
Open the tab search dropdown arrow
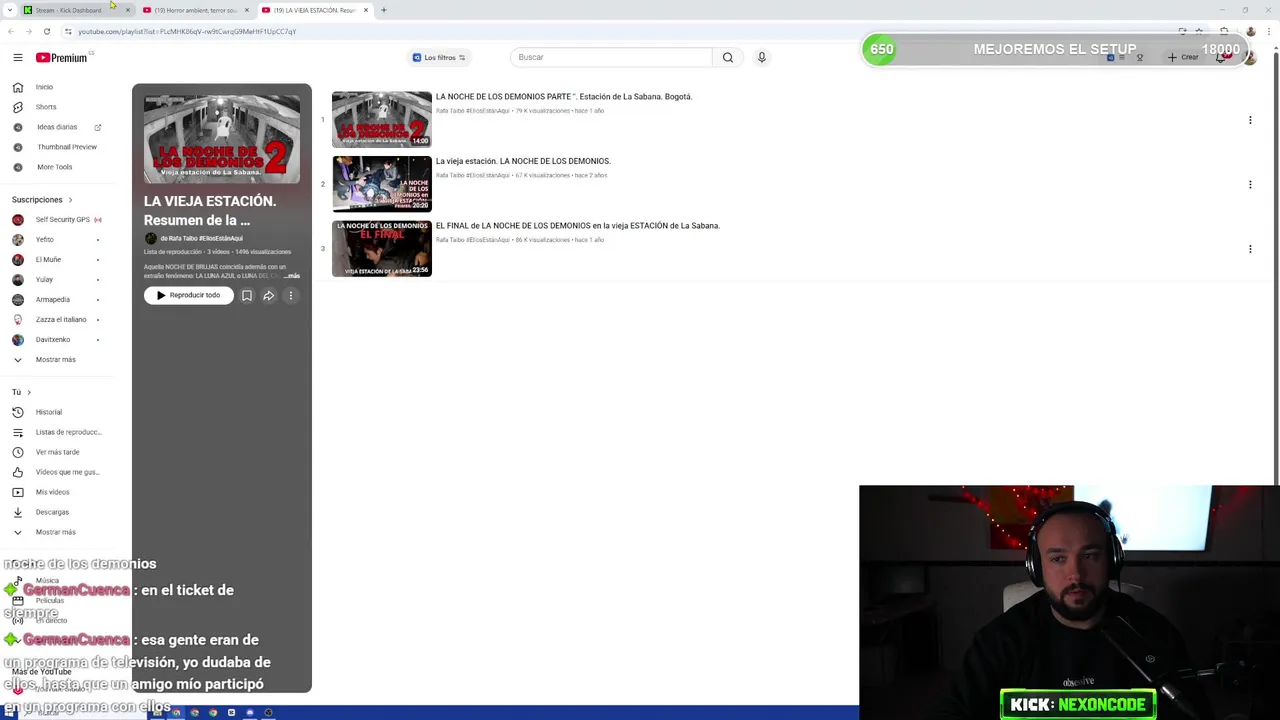[9, 10]
